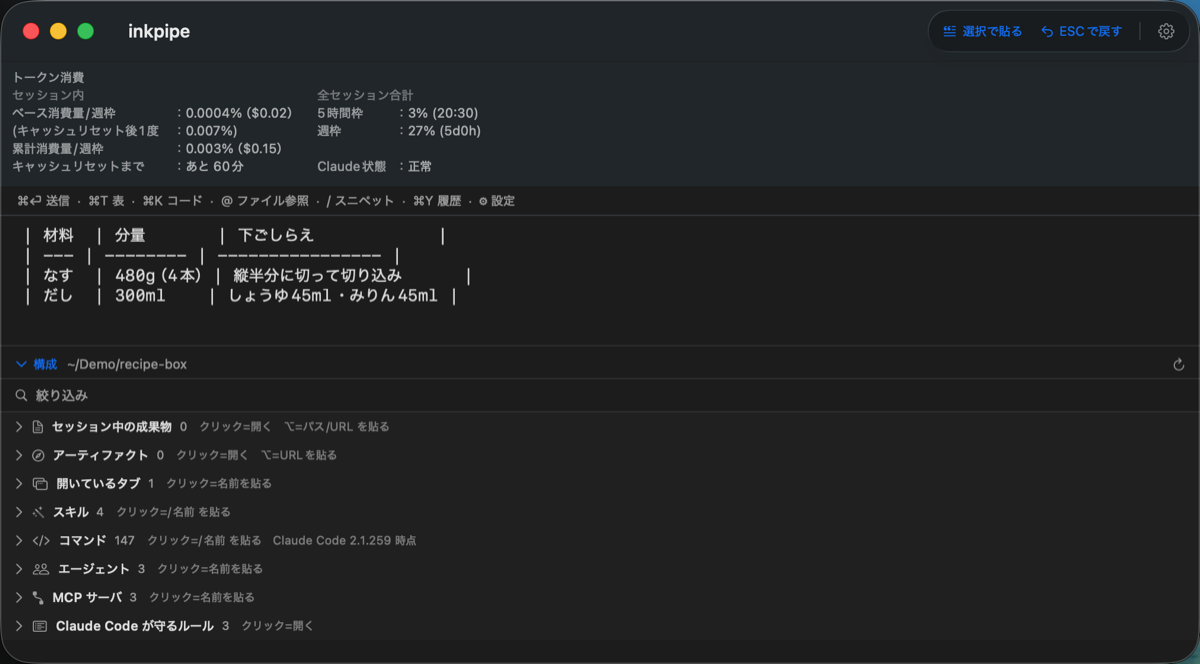The width and height of the screenshot is (1200, 664).
Task: Click the トークン消費 heading
Action: [x=48, y=77]
